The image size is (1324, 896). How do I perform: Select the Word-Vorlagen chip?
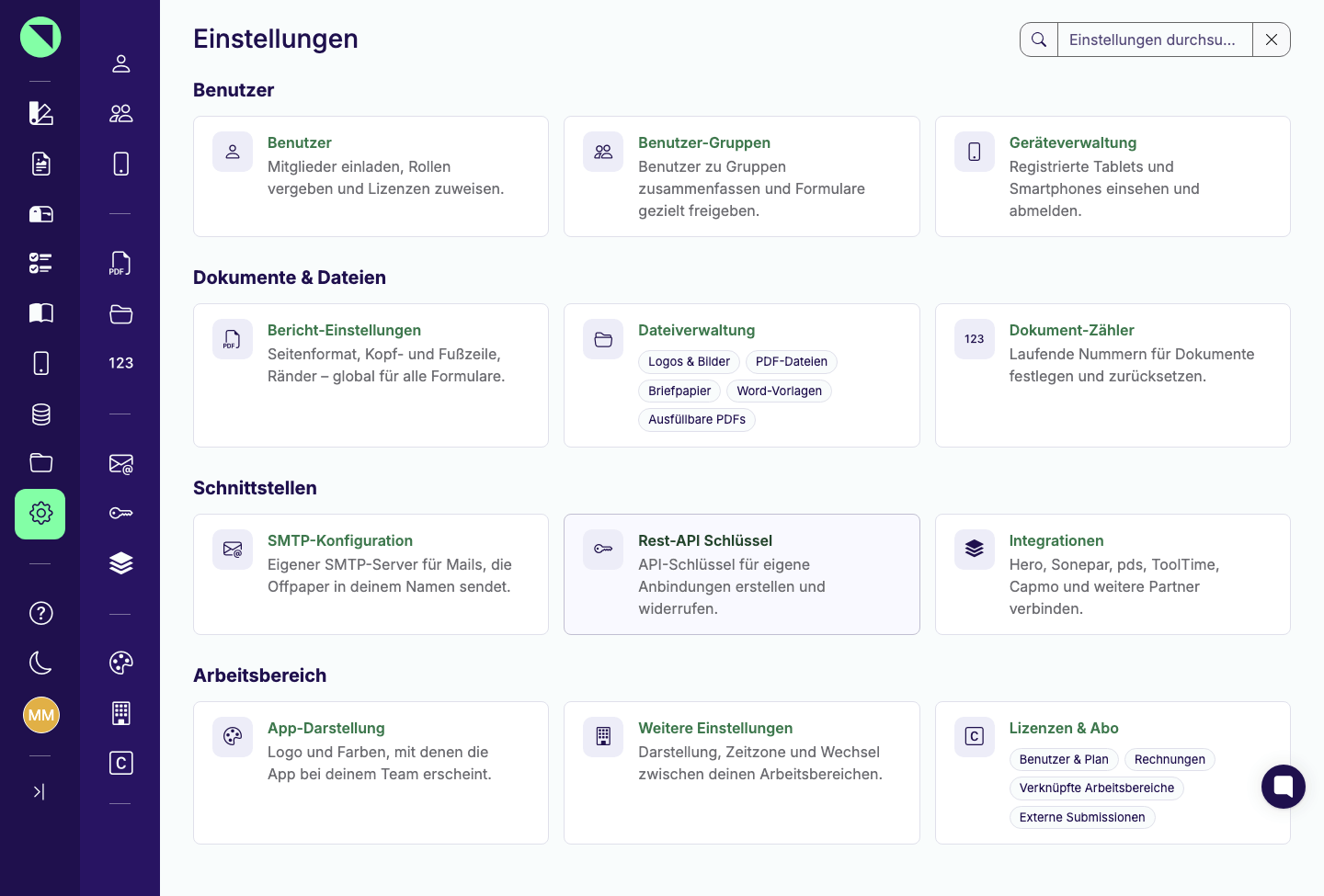pyautogui.click(x=779, y=391)
